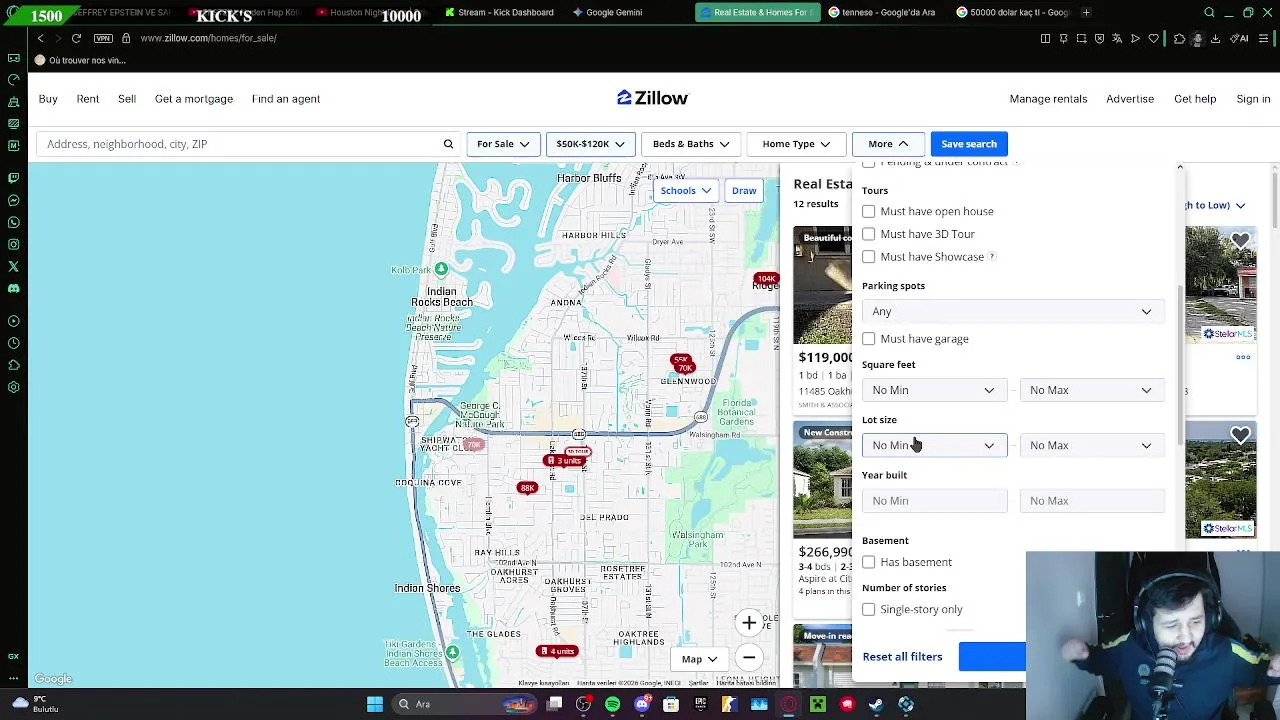Open Lot size No Max dropdown
Image resolution: width=1280 pixels, height=720 pixels.
point(1092,445)
